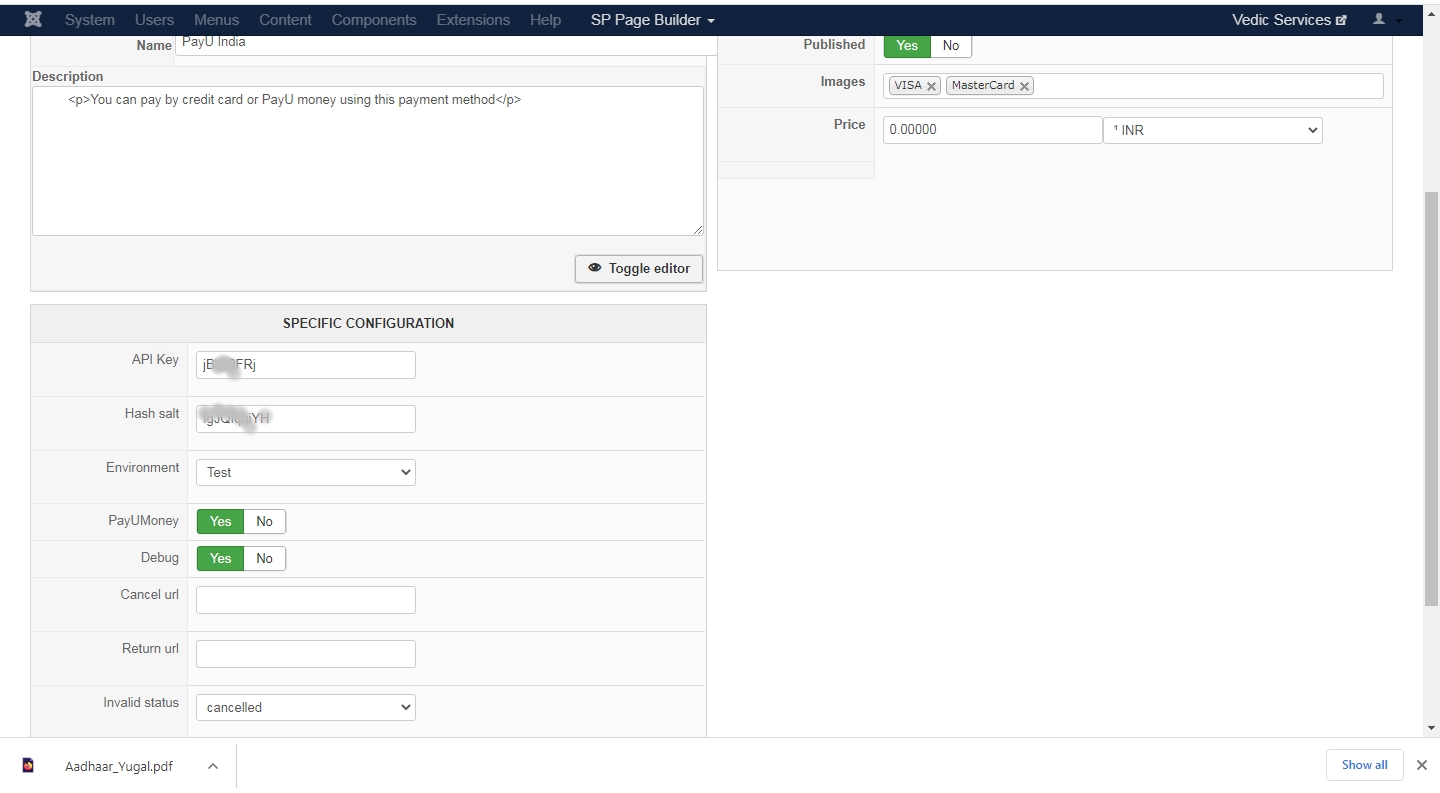The image size is (1440, 793).
Task: Turn Debug on with Yes
Action: point(221,558)
